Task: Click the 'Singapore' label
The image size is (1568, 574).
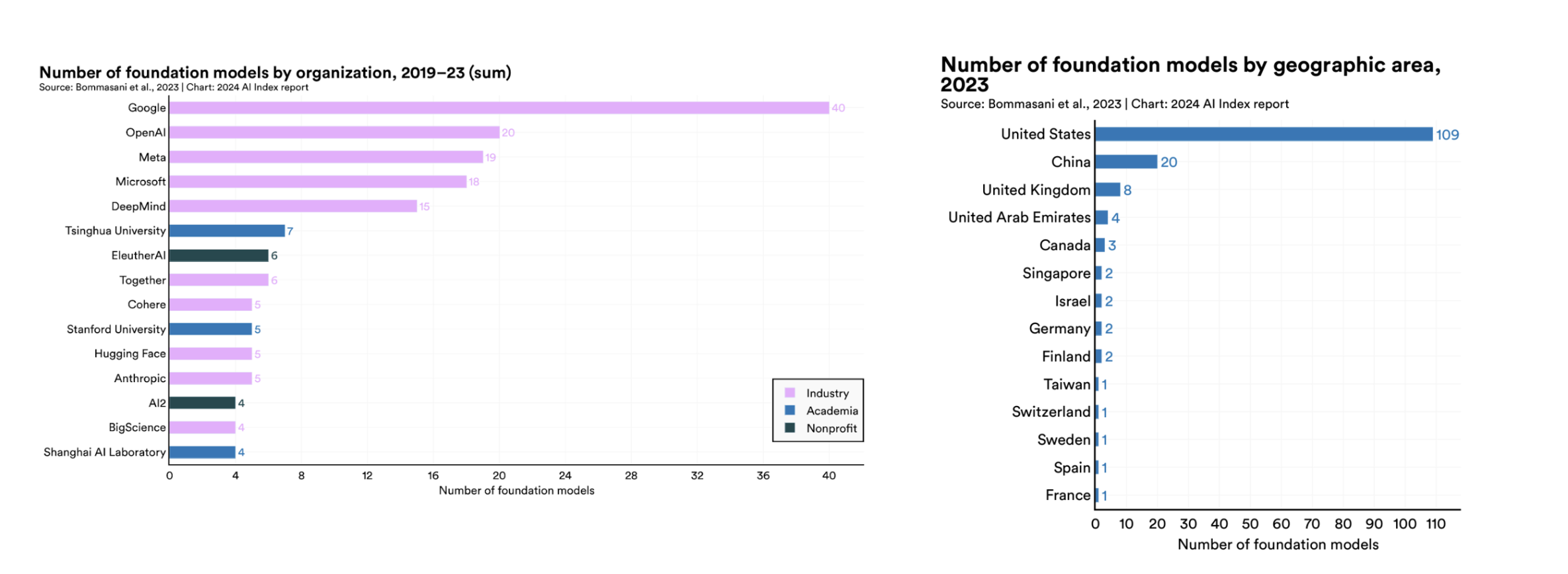Action: pyautogui.click(x=1057, y=273)
